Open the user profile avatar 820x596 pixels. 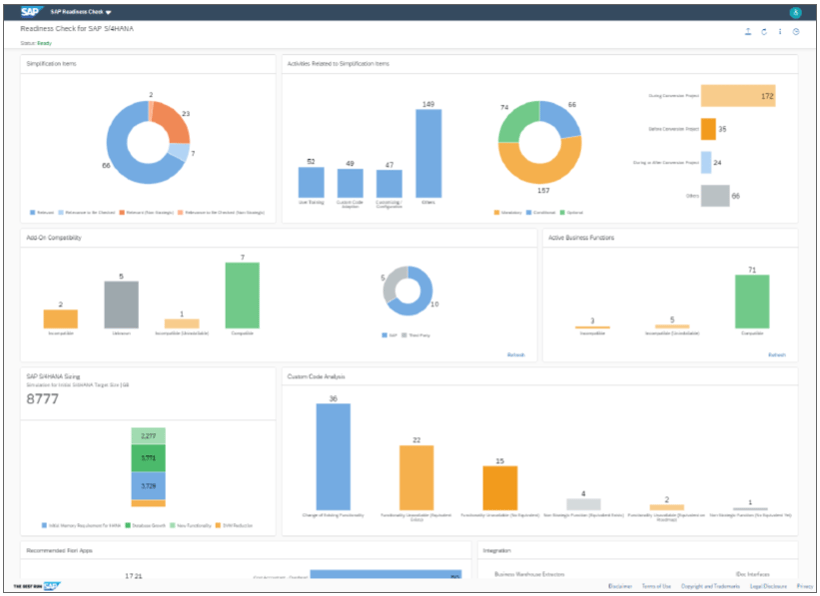pos(795,13)
